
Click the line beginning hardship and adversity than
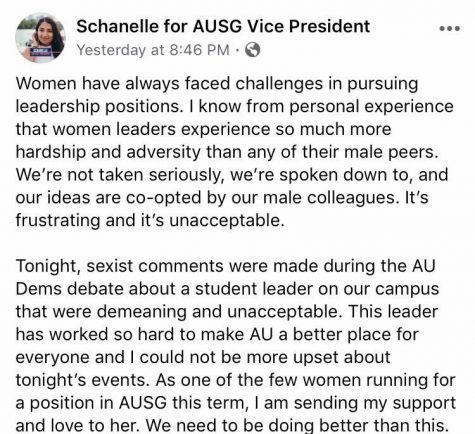pos(227,152)
